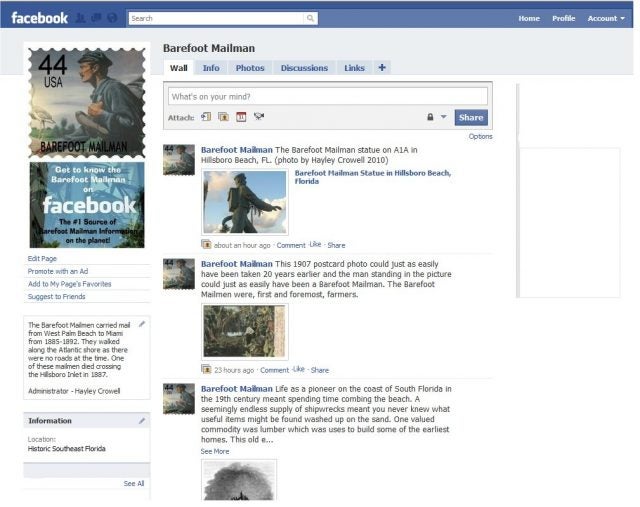
Task: Click the 'about an hour ago' timestamp
Action: (x=242, y=245)
